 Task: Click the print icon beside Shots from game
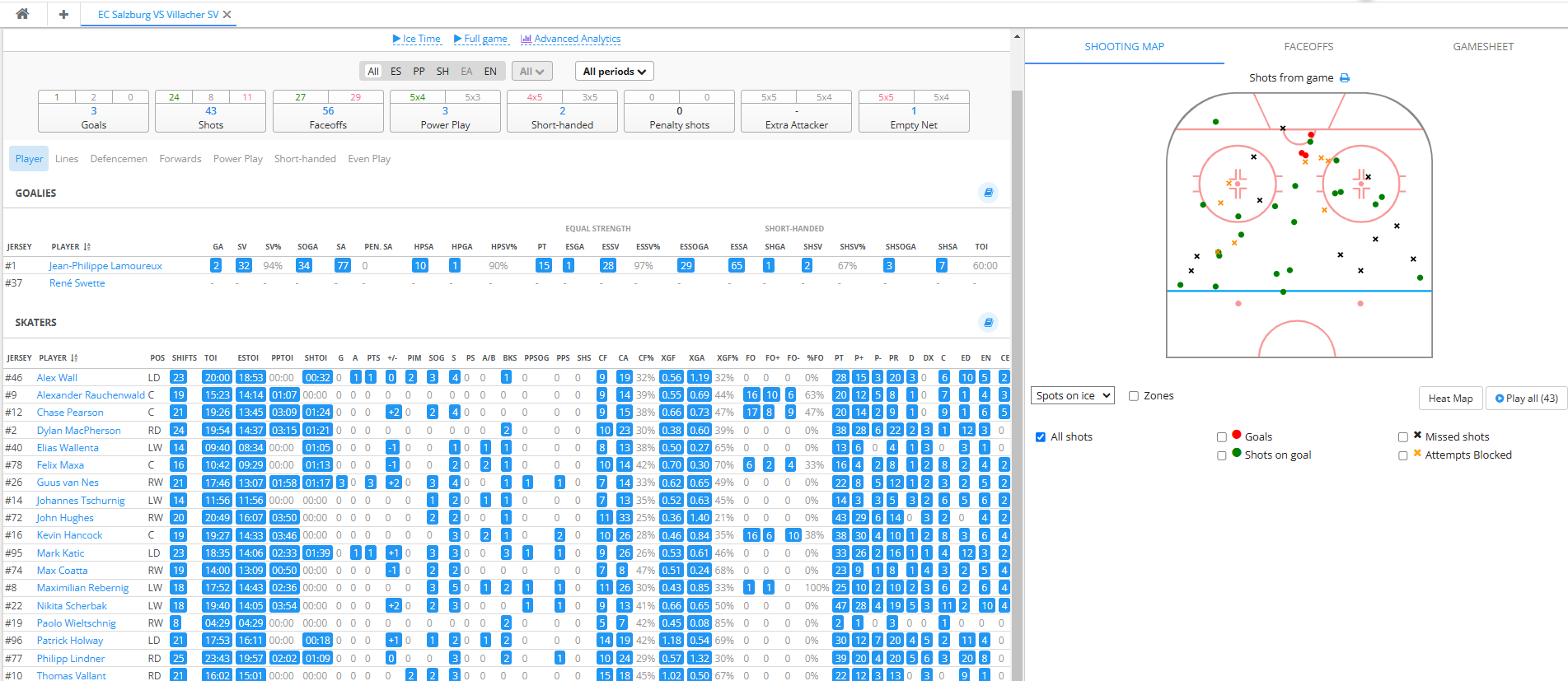pos(1345,78)
